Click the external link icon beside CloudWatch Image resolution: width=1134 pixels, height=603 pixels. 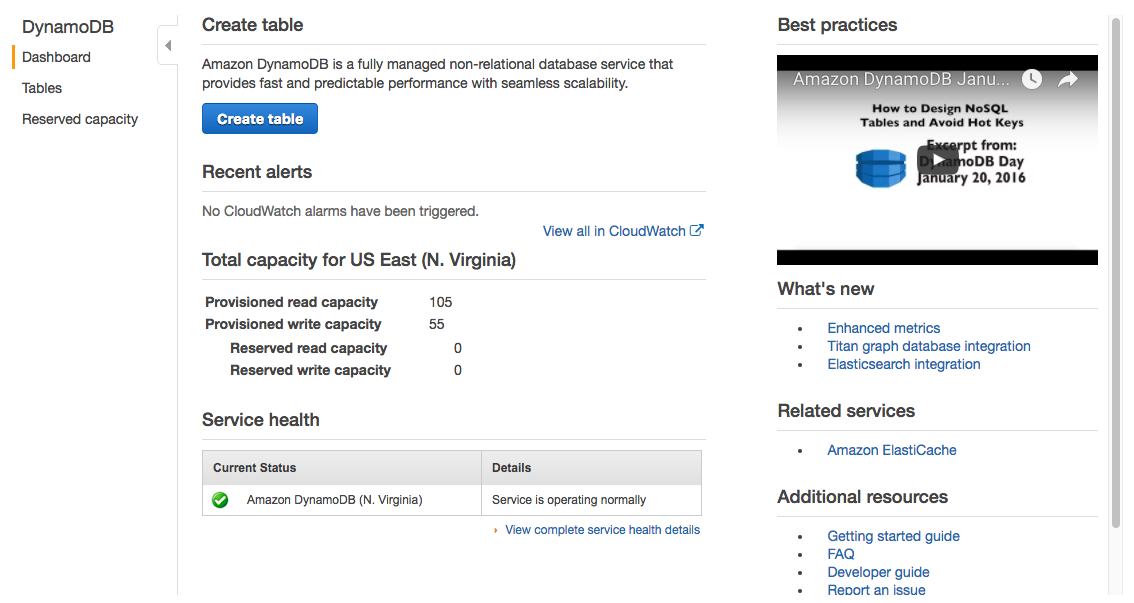(x=697, y=230)
